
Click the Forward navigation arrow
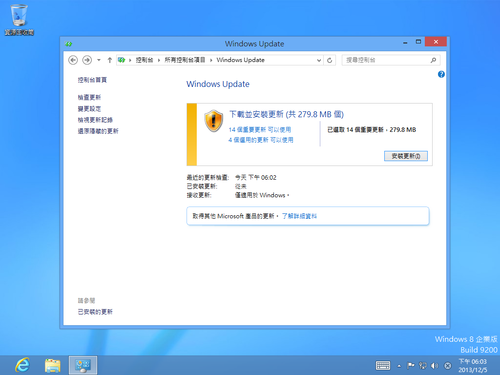pyautogui.click(x=87, y=60)
